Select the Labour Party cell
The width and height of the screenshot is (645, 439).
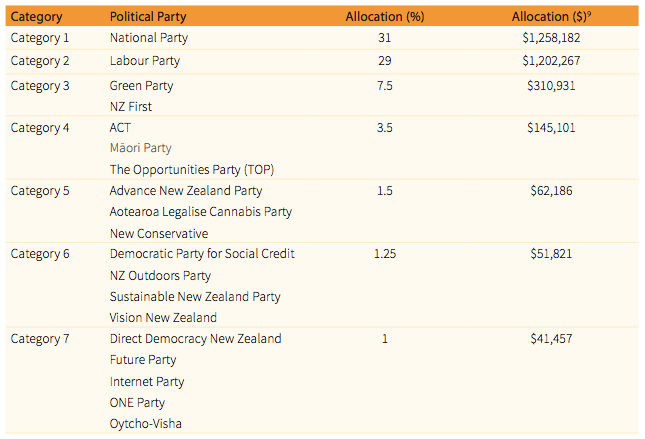(145, 61)
